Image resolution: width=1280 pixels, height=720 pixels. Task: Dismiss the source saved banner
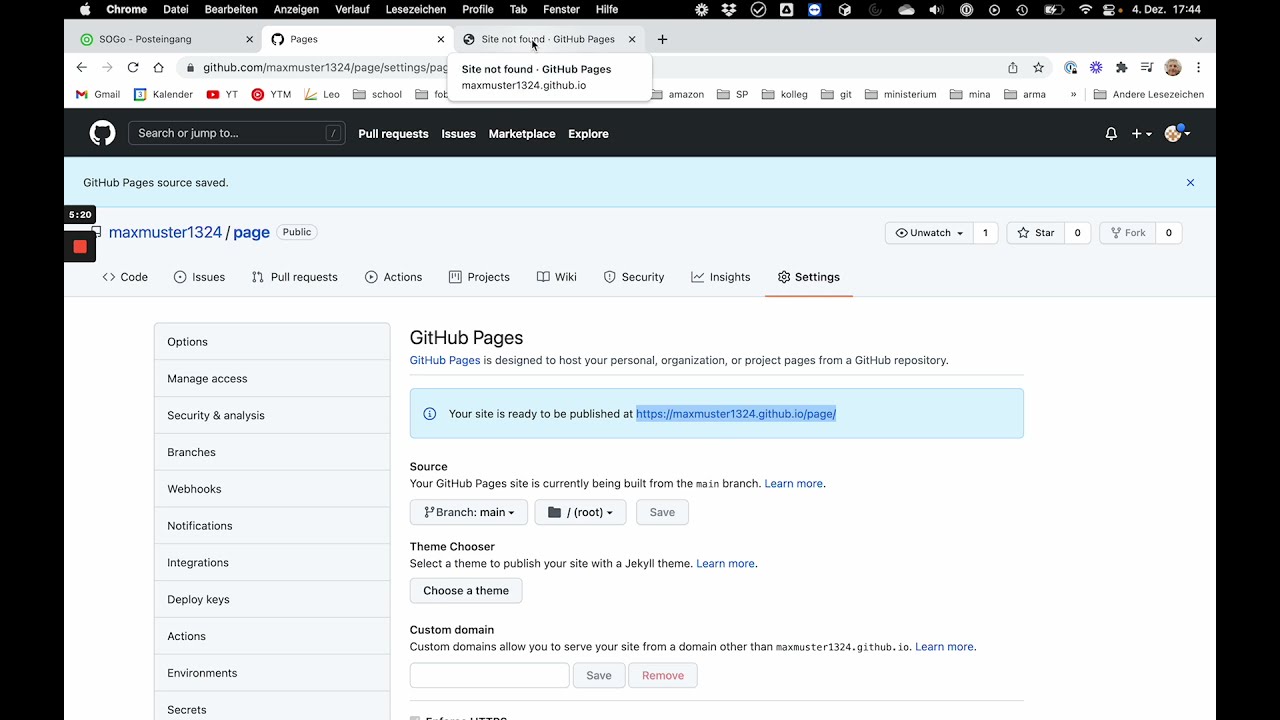point(1190,182)
